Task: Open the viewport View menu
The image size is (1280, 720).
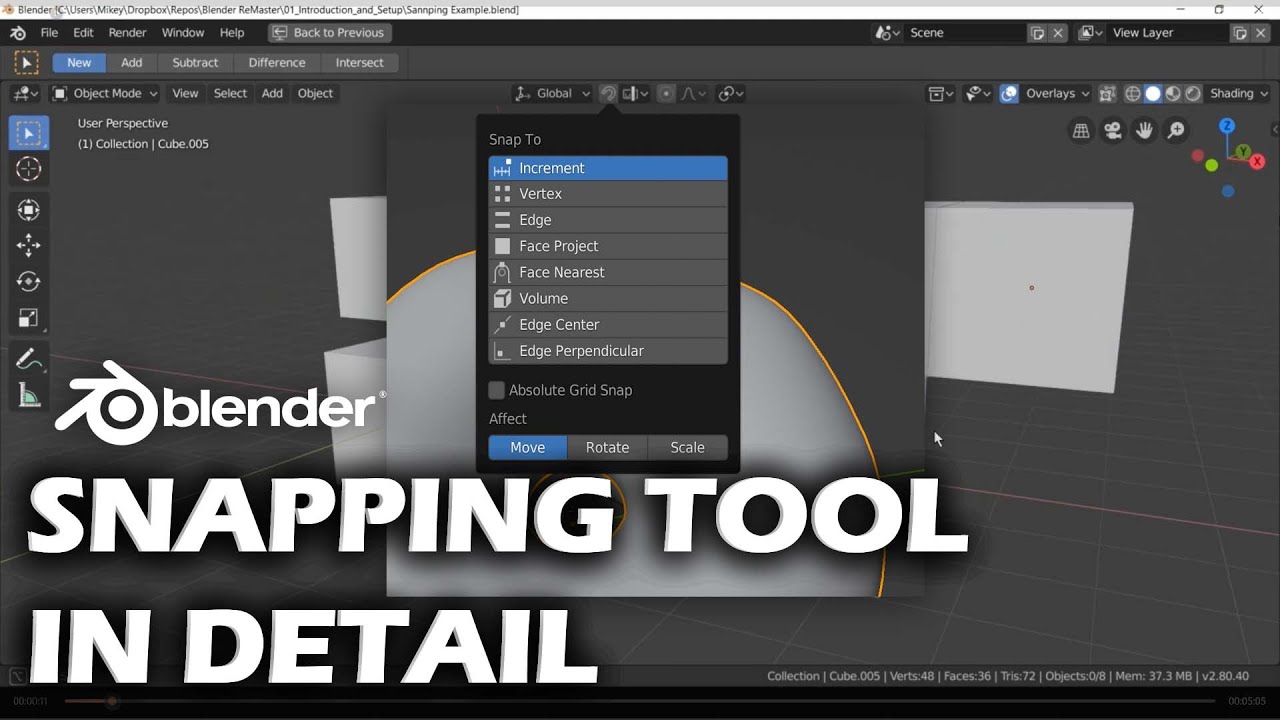Action: tap(185, 93)
